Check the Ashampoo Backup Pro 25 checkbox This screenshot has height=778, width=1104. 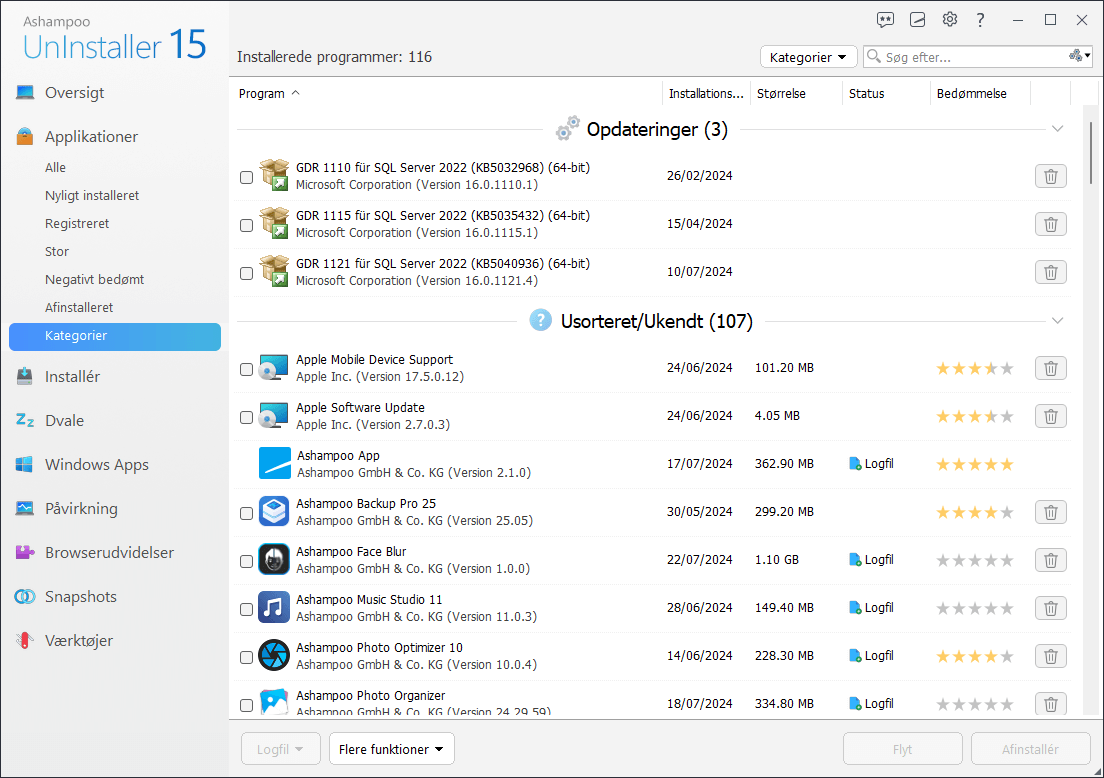[x=246, y=513]
